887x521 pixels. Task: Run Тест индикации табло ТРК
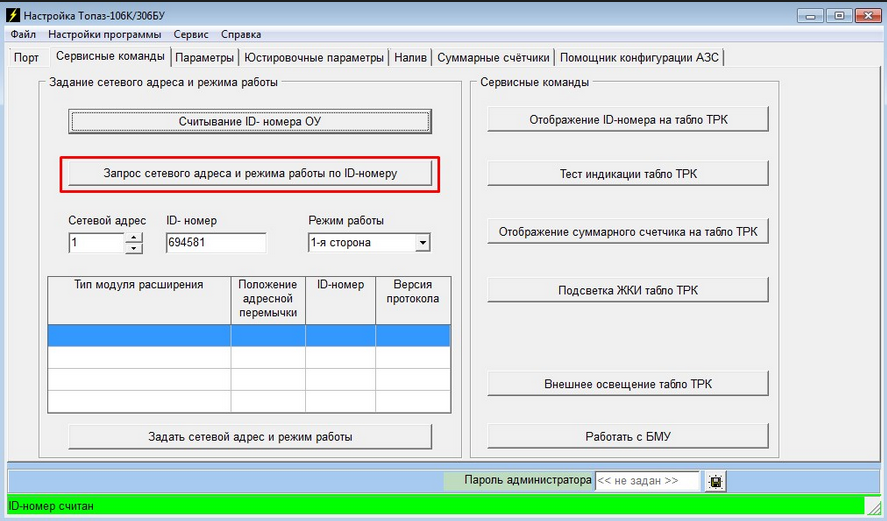(628, 174)
